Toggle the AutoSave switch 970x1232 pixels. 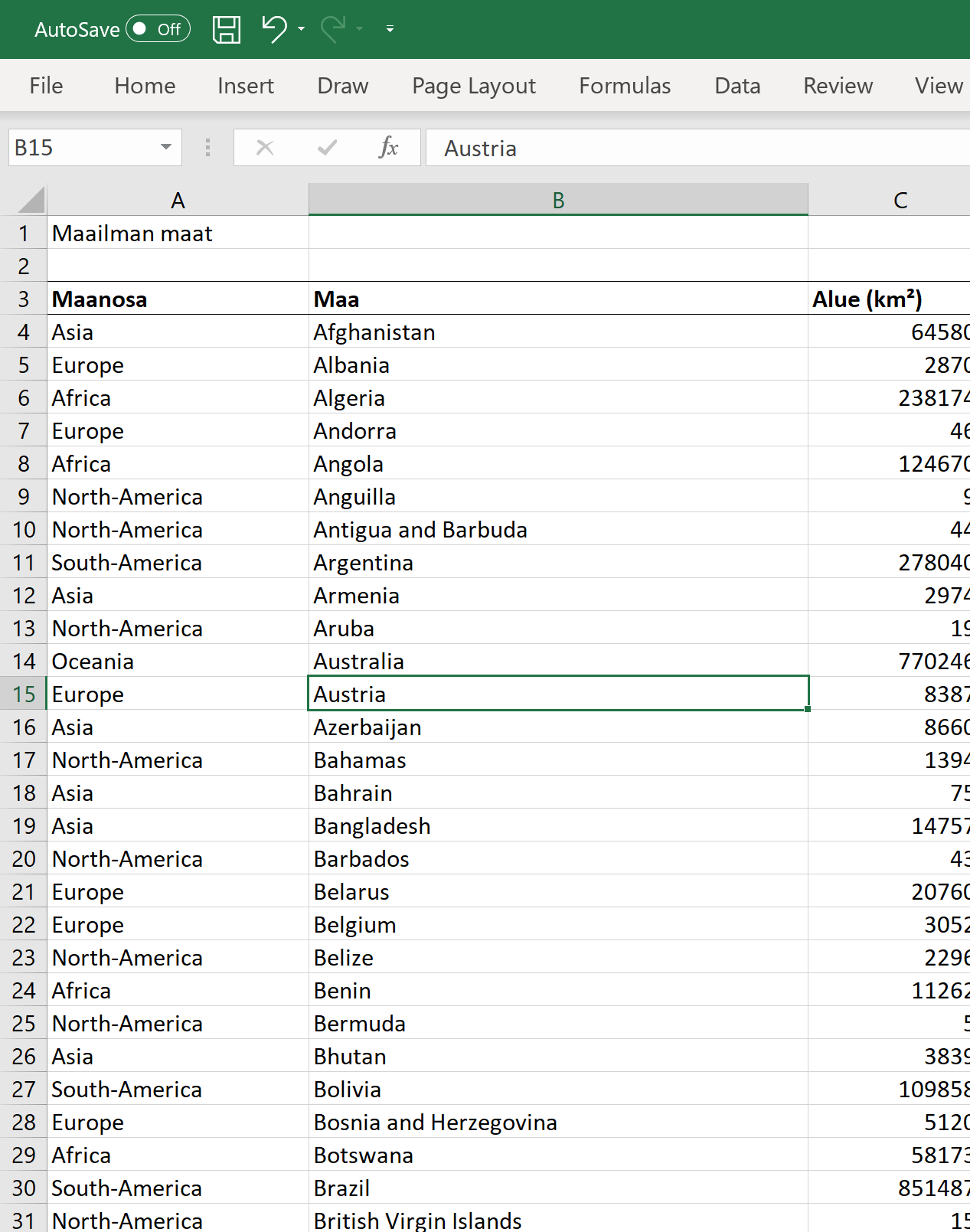point(158,29)
